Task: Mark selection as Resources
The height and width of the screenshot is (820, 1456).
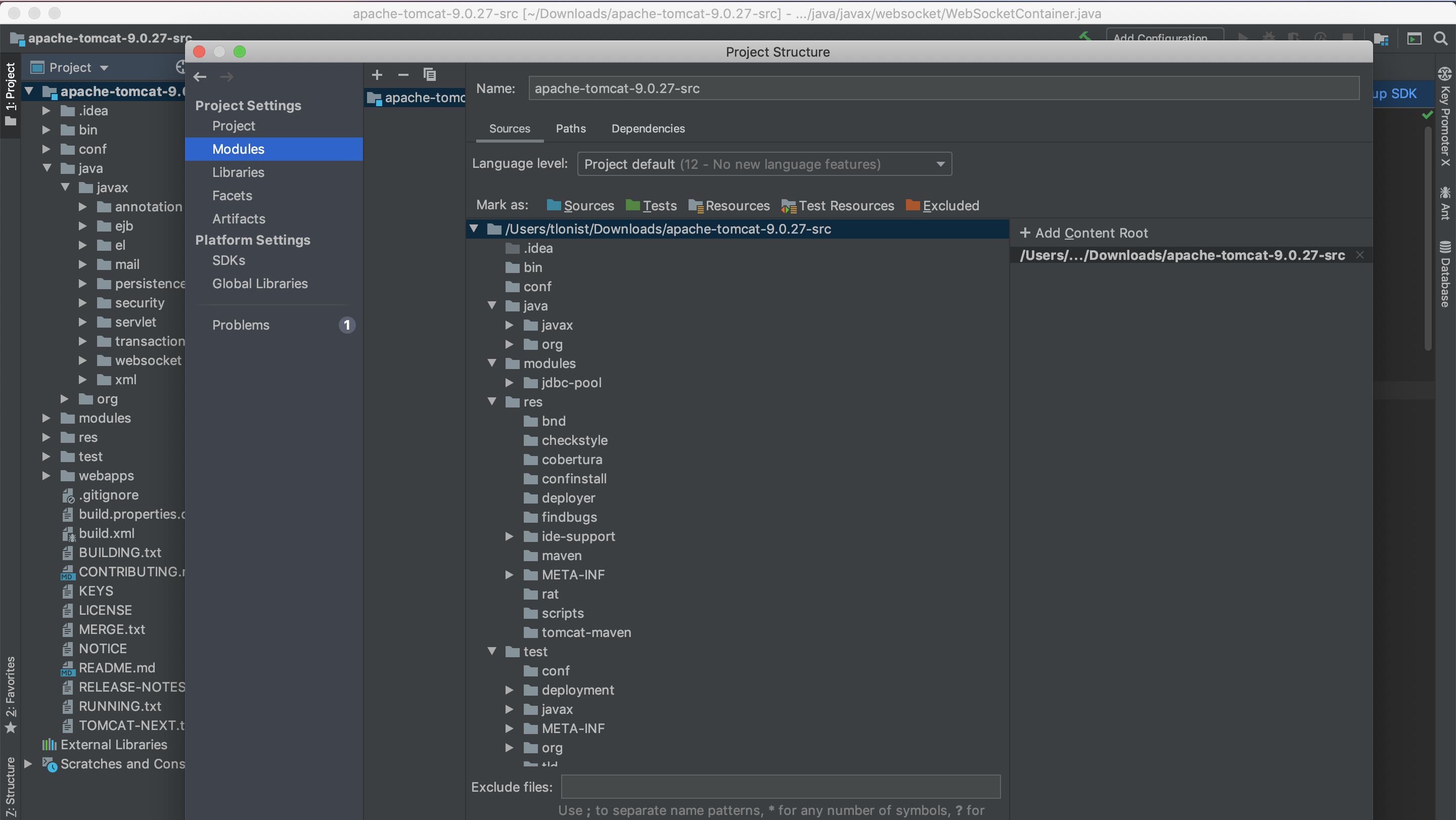Action: (729, 206)
